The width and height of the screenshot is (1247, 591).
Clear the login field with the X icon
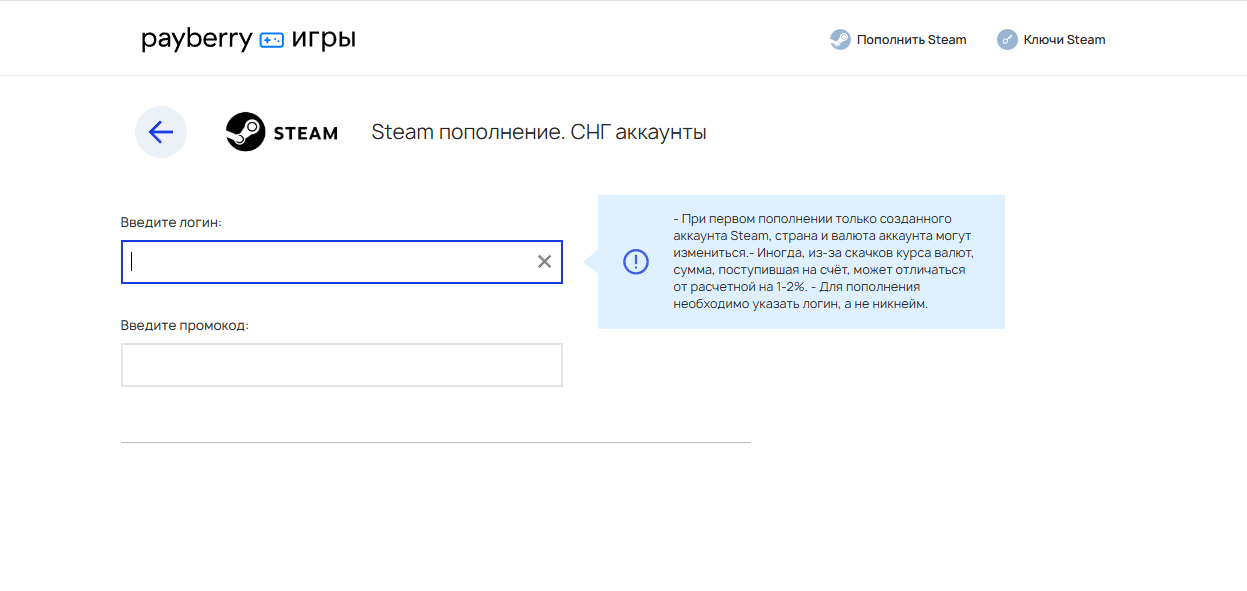pos(544,261)
